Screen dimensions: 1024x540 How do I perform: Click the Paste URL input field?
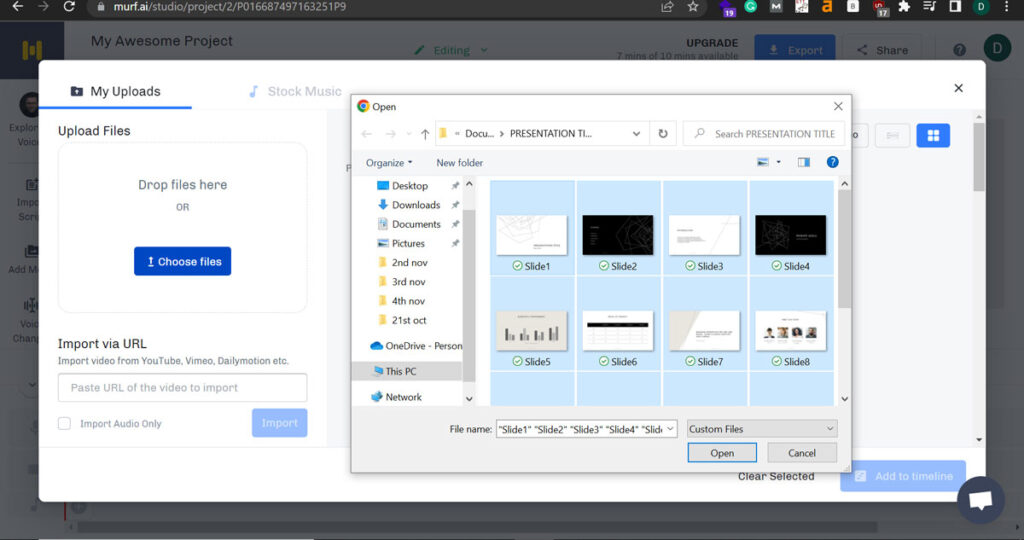(182, 388)
